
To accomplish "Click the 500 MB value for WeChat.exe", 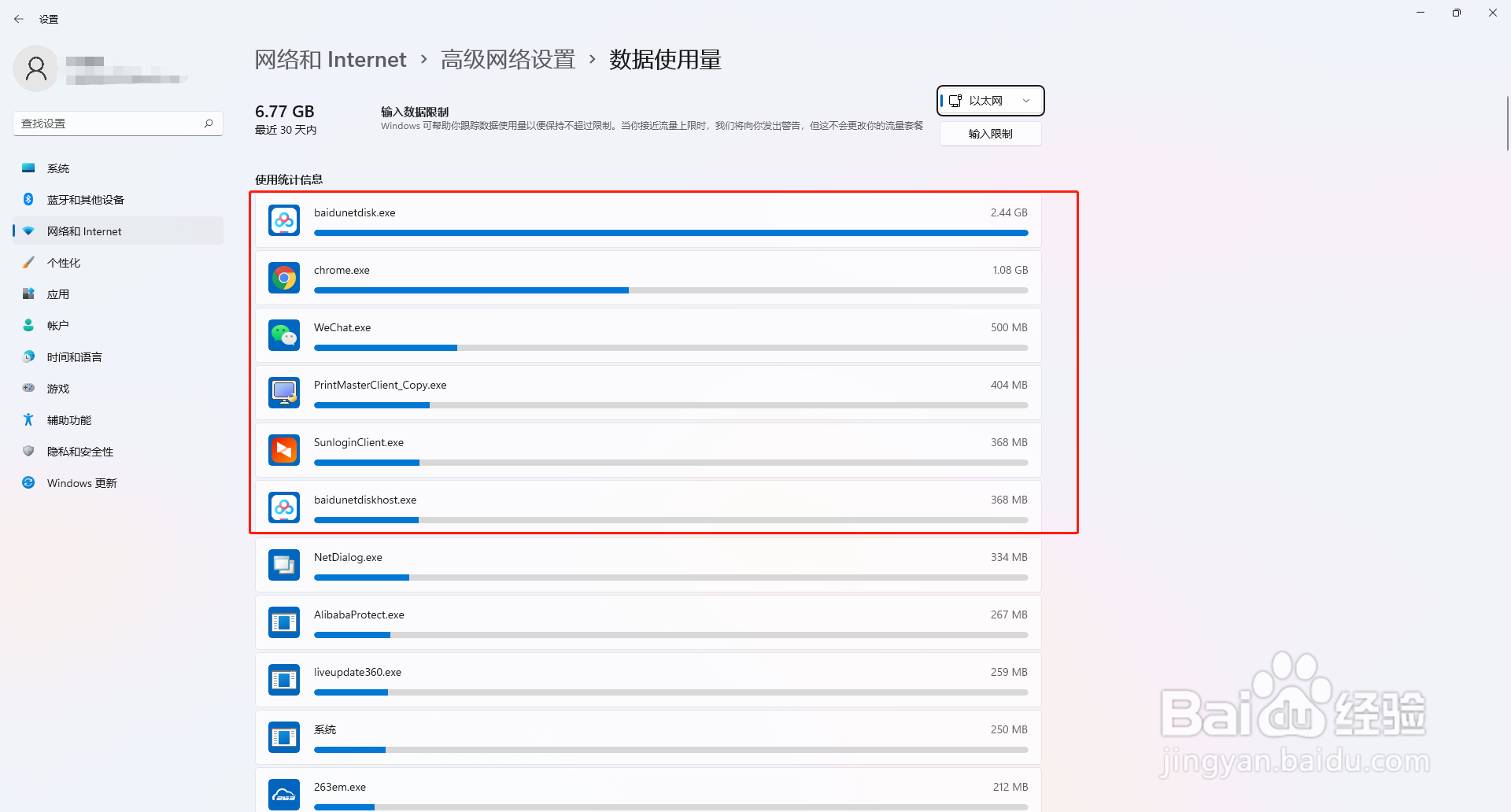I will (x=1009, y=327).
